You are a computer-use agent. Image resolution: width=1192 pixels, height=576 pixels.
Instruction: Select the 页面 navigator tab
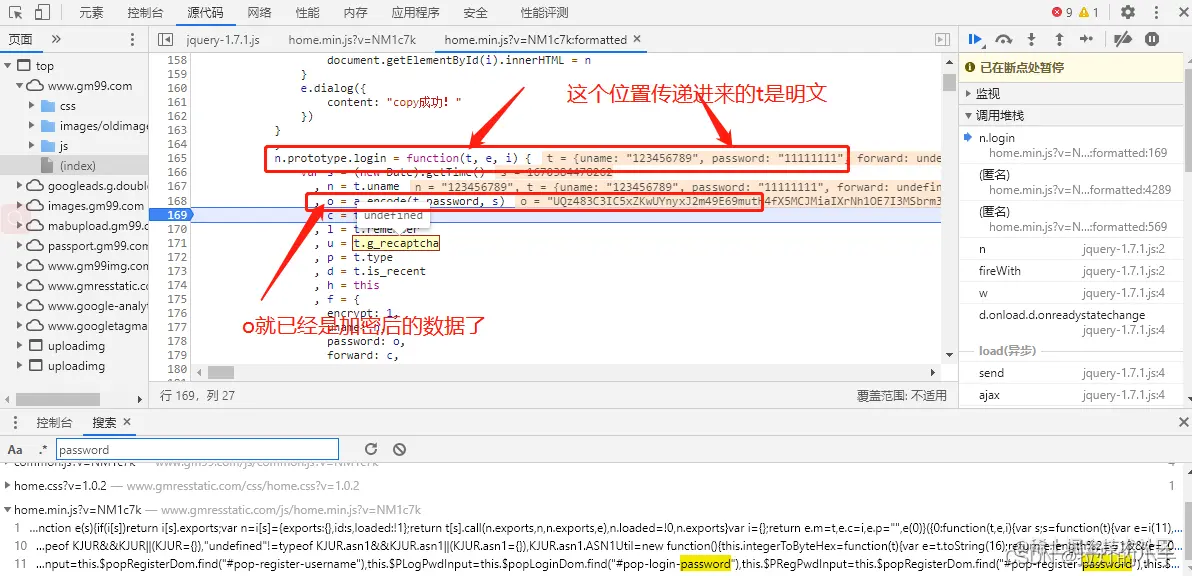click(21, 40)
